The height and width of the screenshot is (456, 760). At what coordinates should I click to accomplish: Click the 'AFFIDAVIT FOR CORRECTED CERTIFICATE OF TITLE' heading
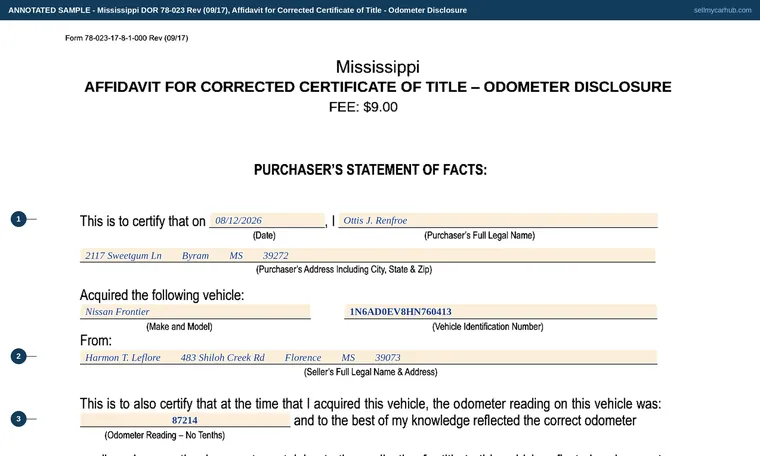pos(378,87)
